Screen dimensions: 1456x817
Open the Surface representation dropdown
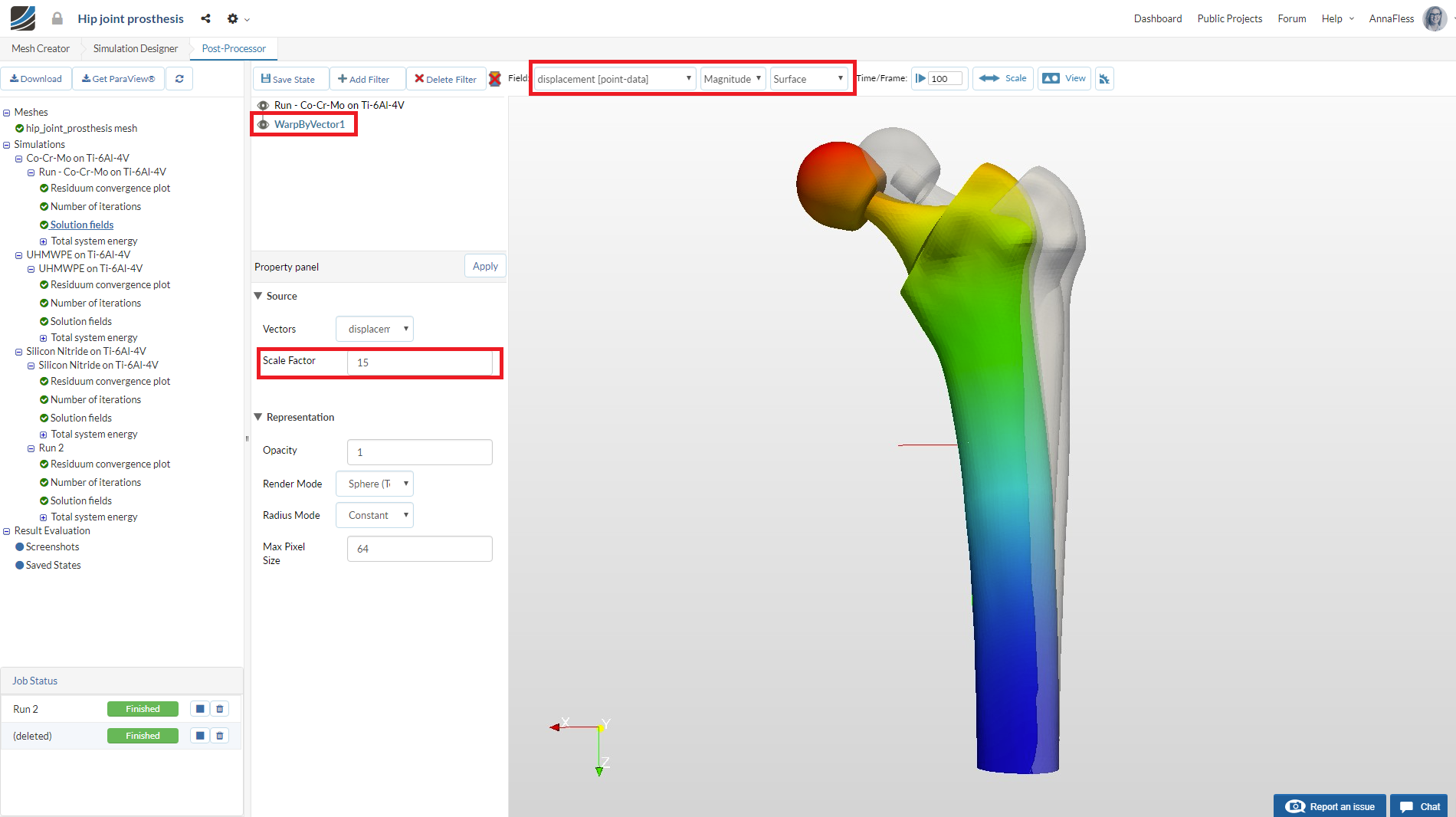click(808, 79)
